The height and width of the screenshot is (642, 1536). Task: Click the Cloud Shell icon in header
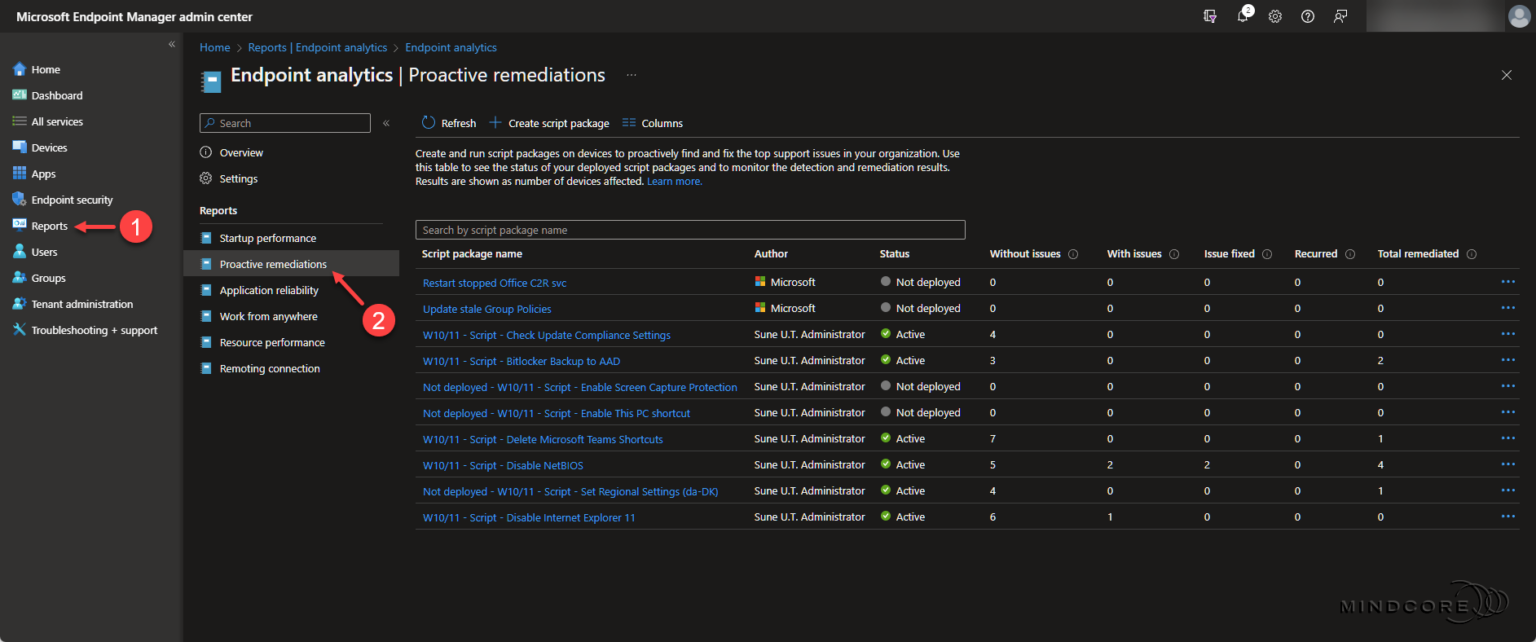coord(1211,16)
